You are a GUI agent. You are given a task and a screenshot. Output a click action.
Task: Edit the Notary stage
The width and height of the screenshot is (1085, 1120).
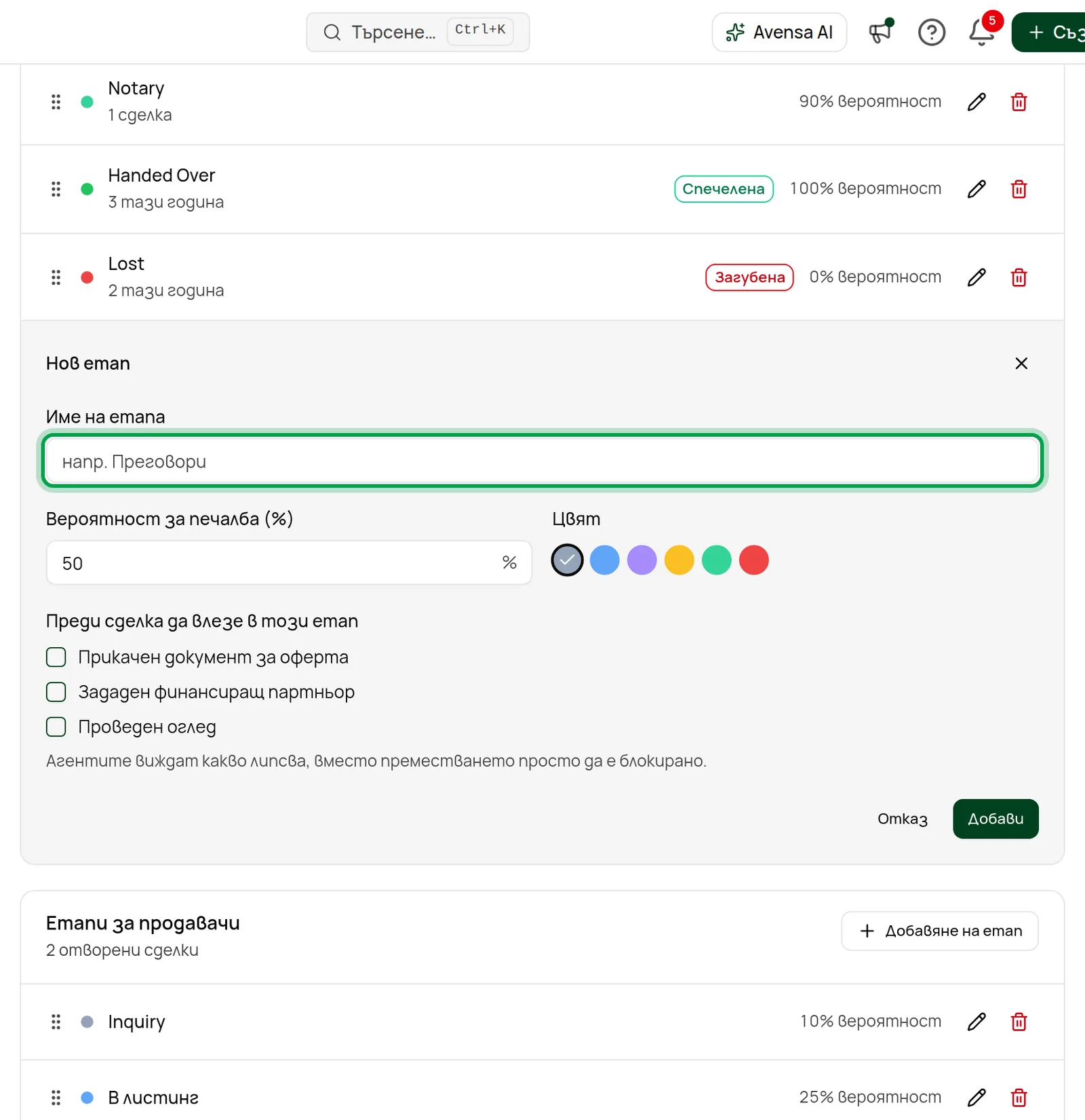pyautogui.click(x=976, y=102)
